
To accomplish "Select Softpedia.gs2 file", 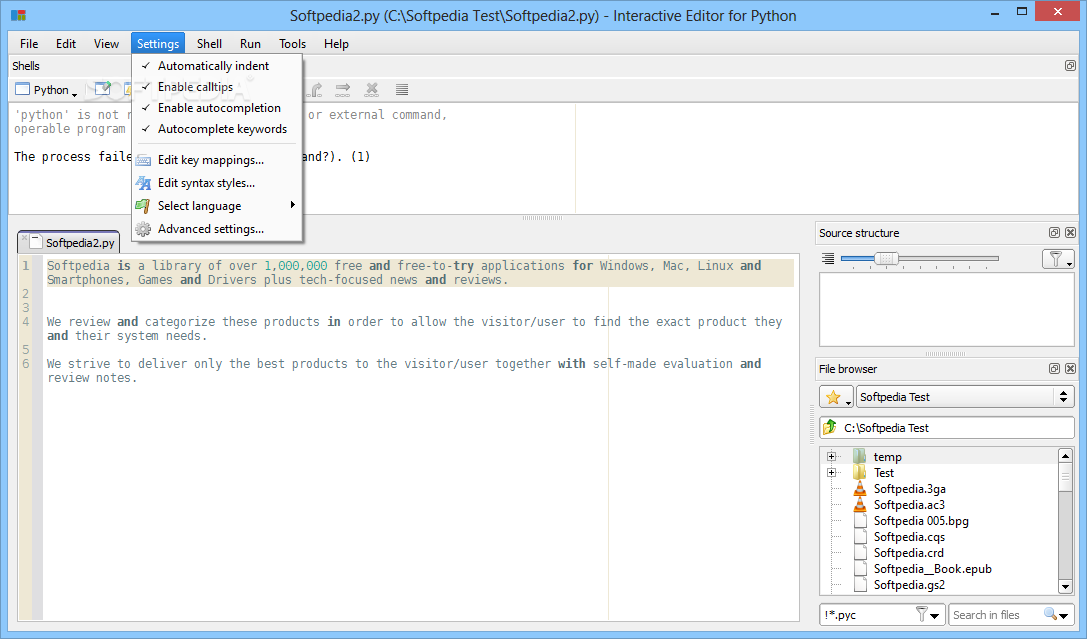I will pyautogui.click(x=909, y=584).
